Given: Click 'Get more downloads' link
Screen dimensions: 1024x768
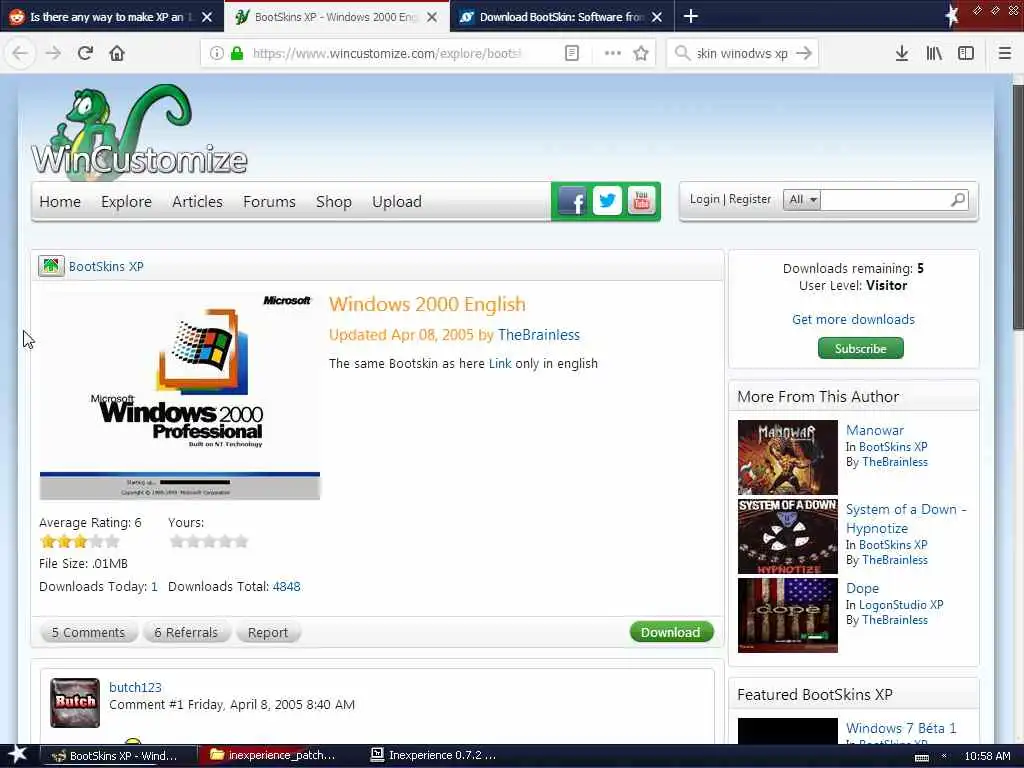Looking at the screenshot, I should (853, 319).
